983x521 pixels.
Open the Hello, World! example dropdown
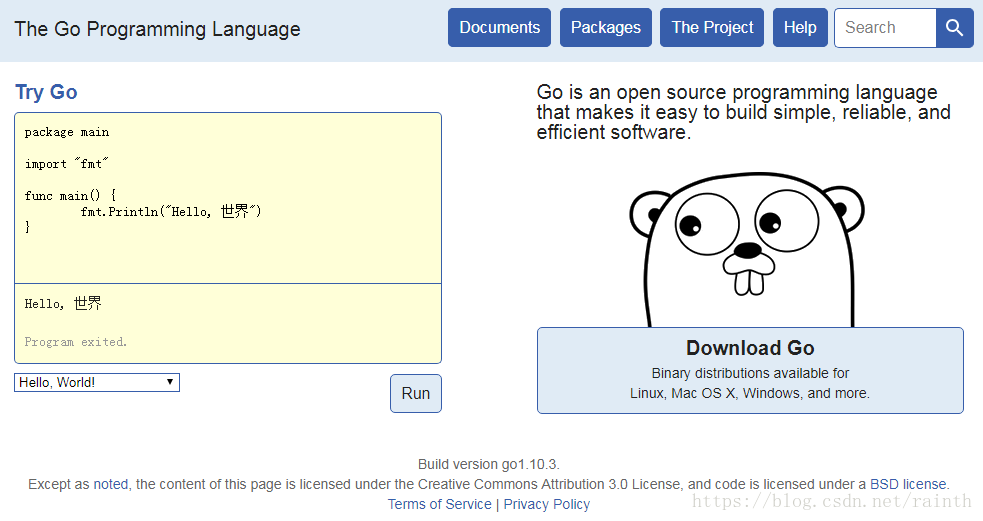click(97, 382)
